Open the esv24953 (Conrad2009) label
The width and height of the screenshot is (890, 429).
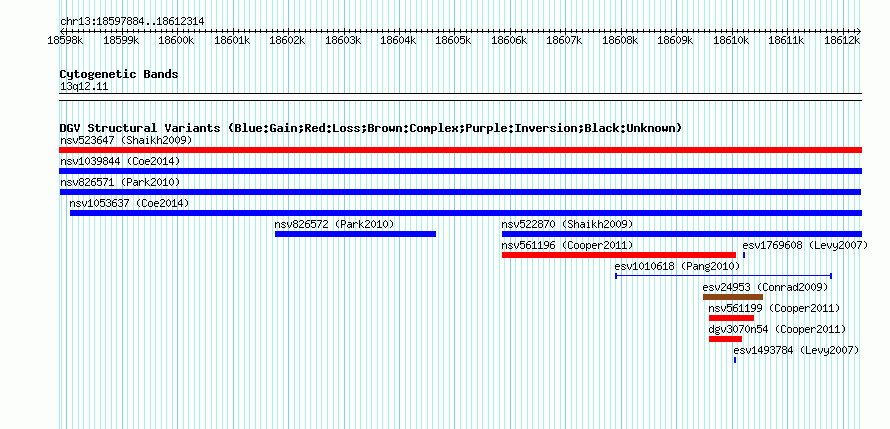(x=763, y=287)
